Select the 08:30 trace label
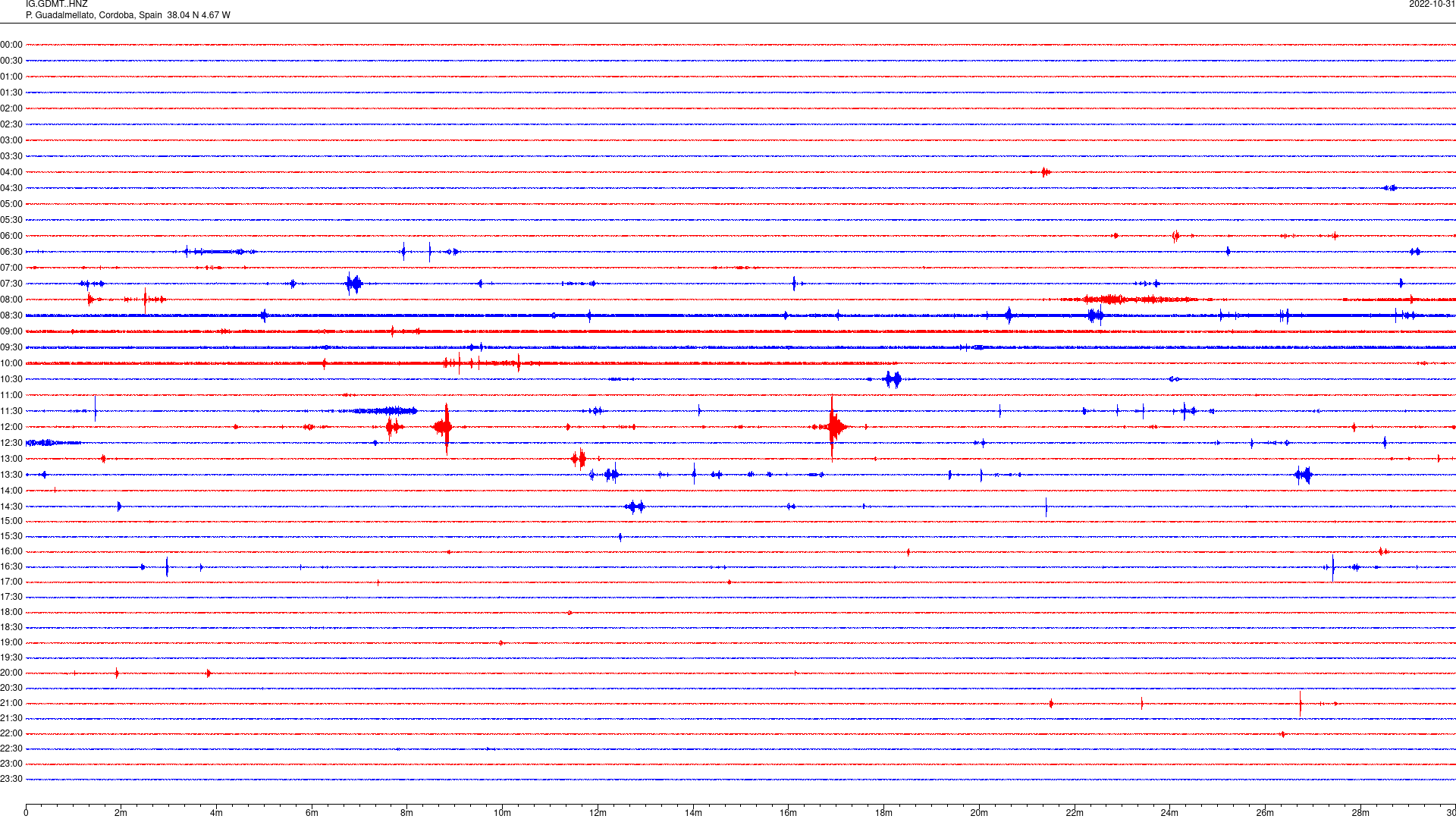Screen dimensions: 1456x819 click(x=11, y=315)
